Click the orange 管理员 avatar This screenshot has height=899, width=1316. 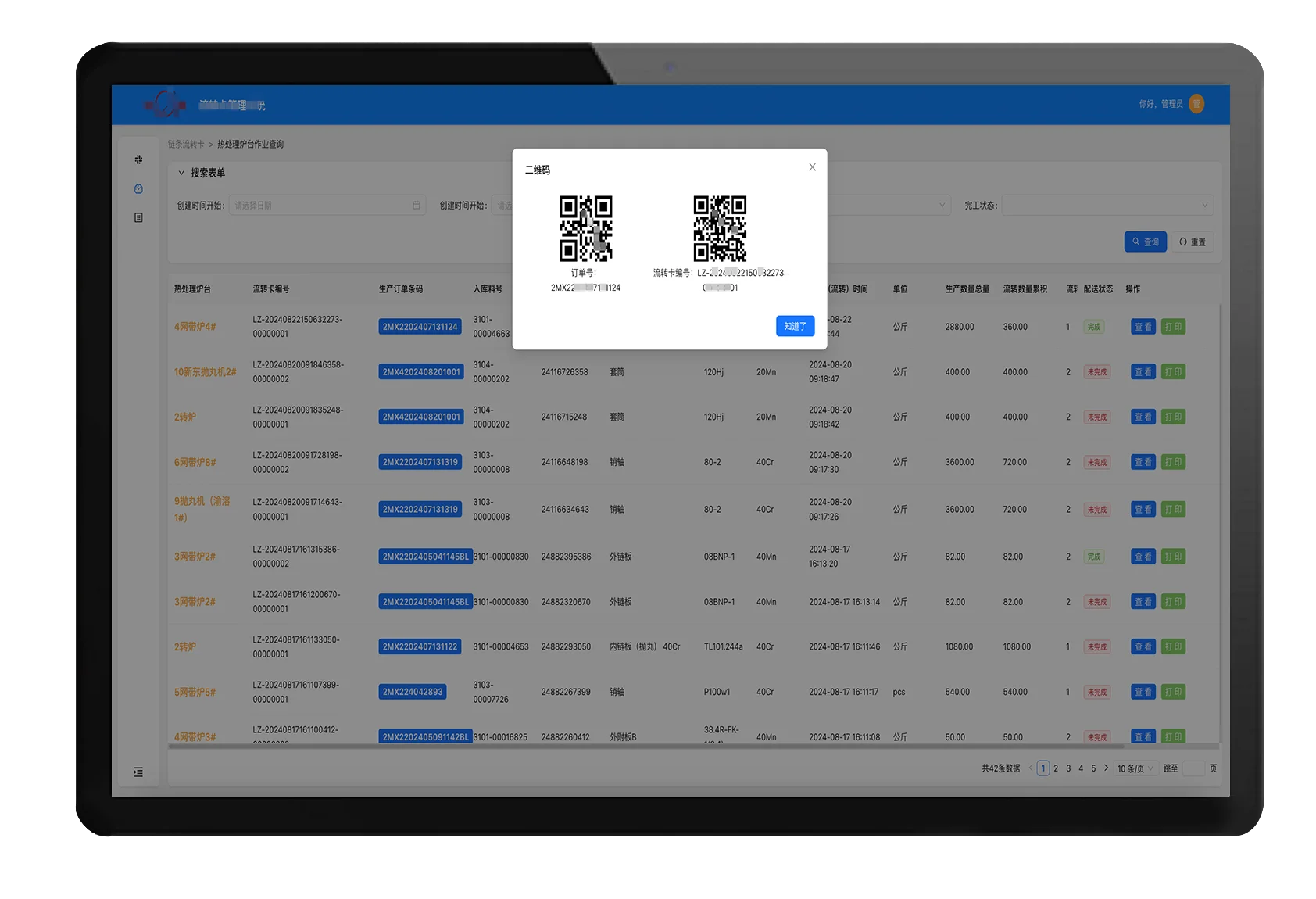(1196, 104)
